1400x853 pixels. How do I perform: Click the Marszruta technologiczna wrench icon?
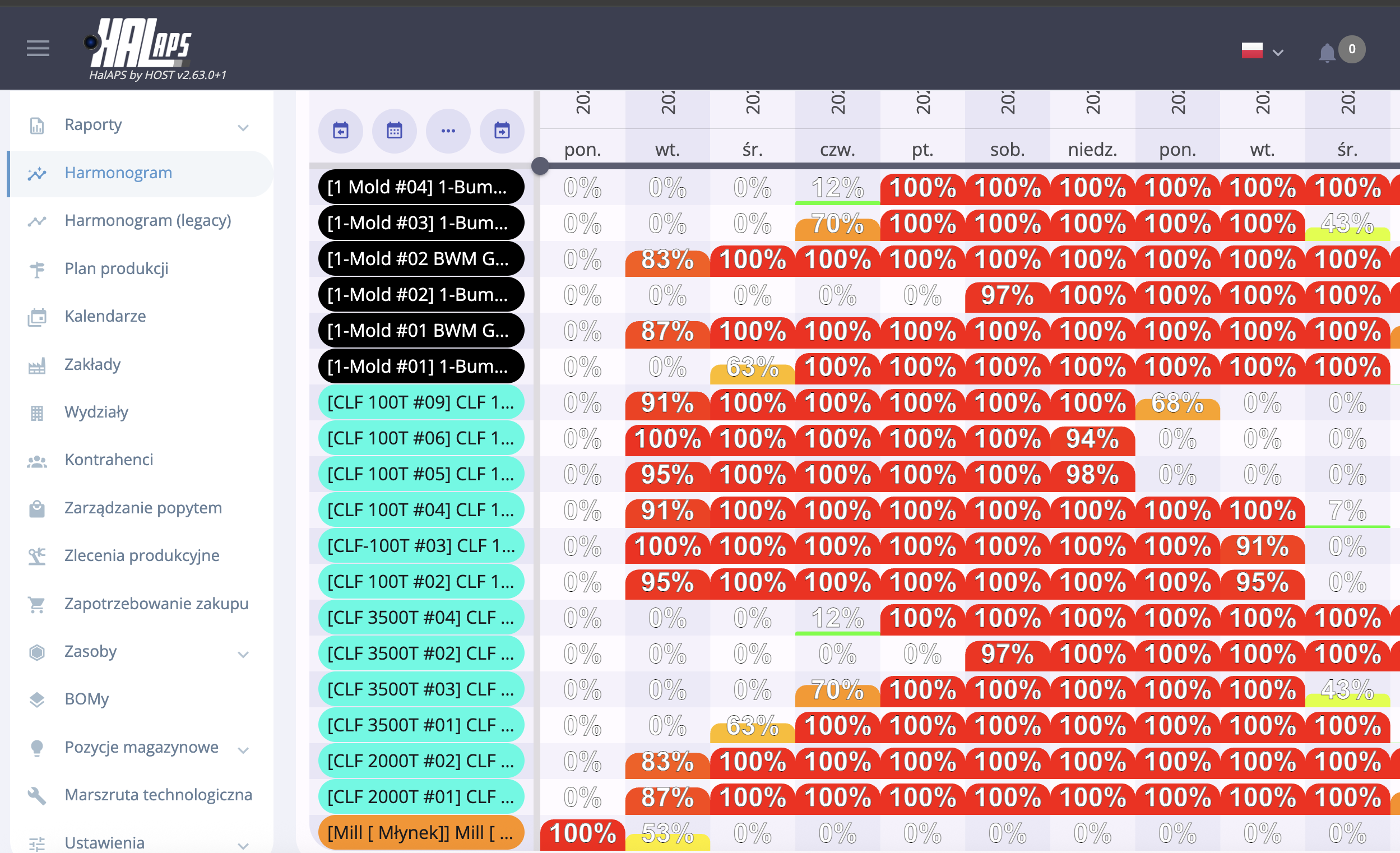(x=37, y=795)
